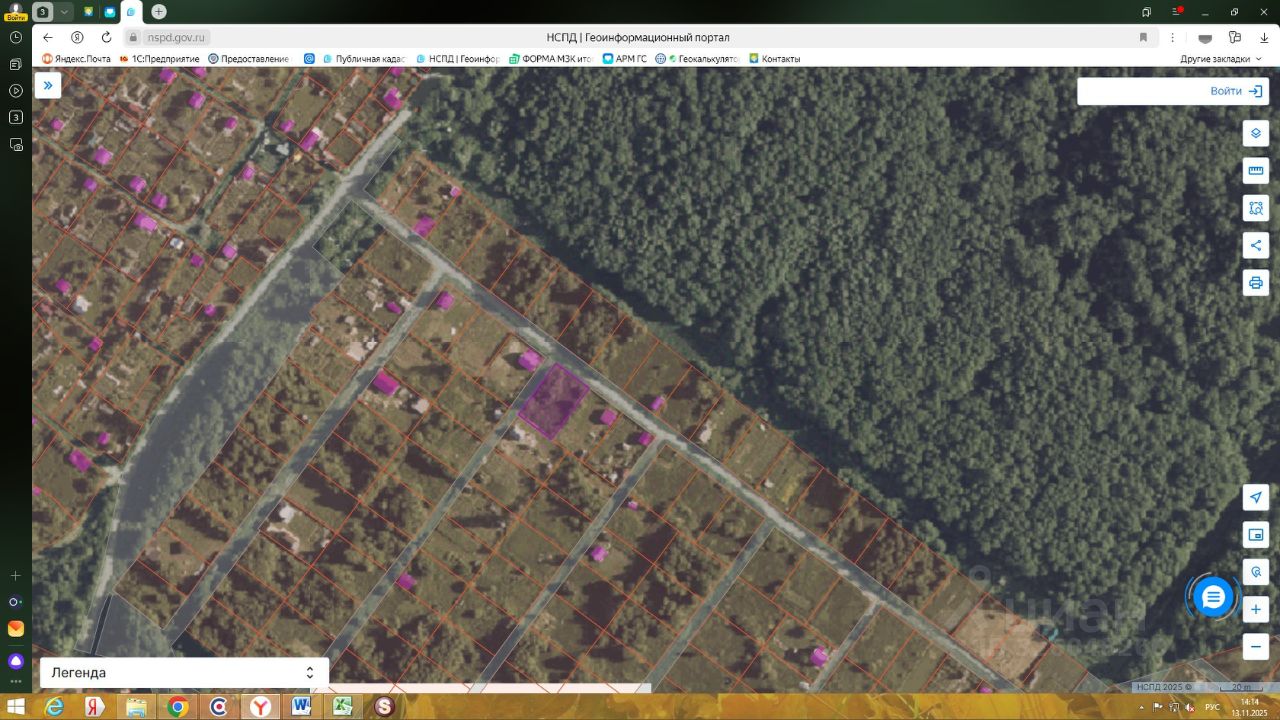Expand the left sidebar panel with double-chevron
This screenshot has height=720, width=1280.
tap(47, 85)
